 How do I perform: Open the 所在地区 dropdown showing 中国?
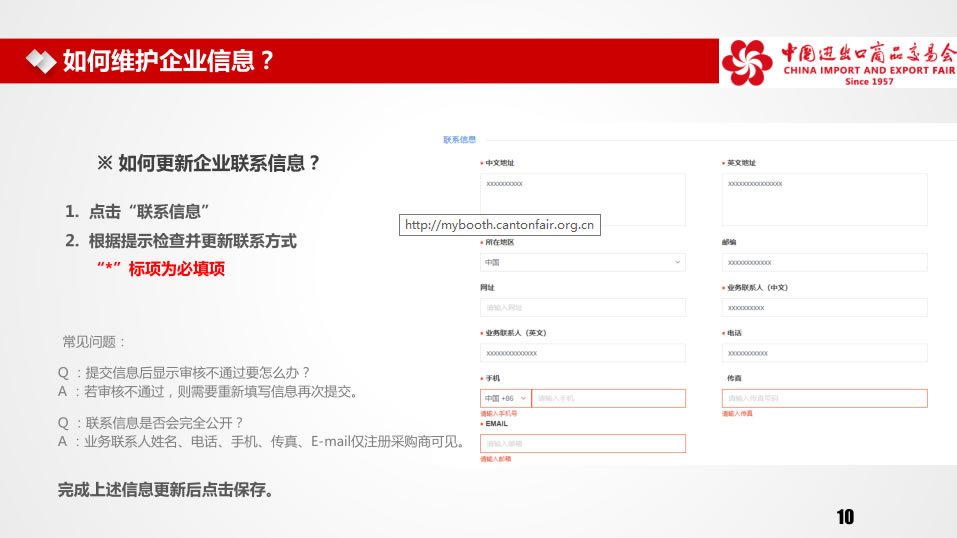pos(582,262)
